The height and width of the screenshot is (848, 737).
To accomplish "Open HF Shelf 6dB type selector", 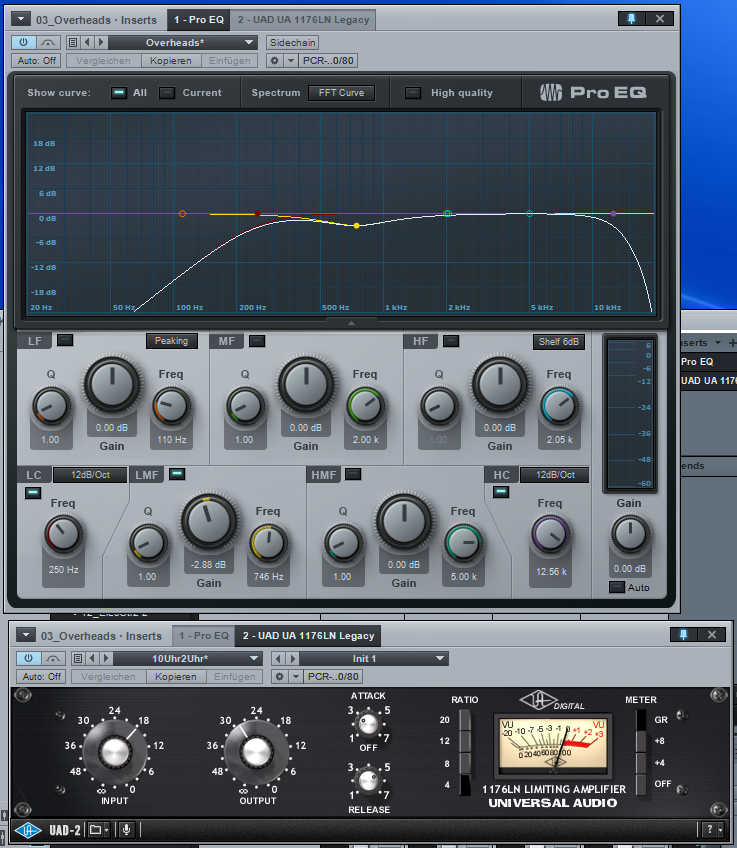I will click(559, 342).
